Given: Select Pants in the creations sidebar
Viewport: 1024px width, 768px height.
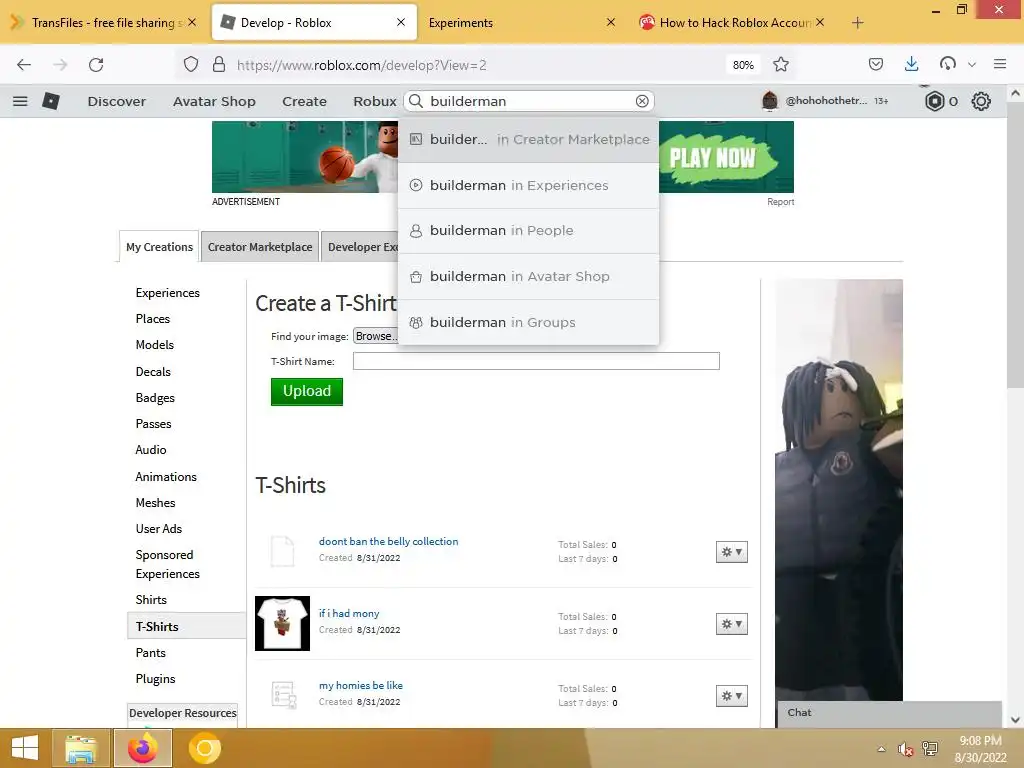Looking at the screenshot, I should pos(150,653).
